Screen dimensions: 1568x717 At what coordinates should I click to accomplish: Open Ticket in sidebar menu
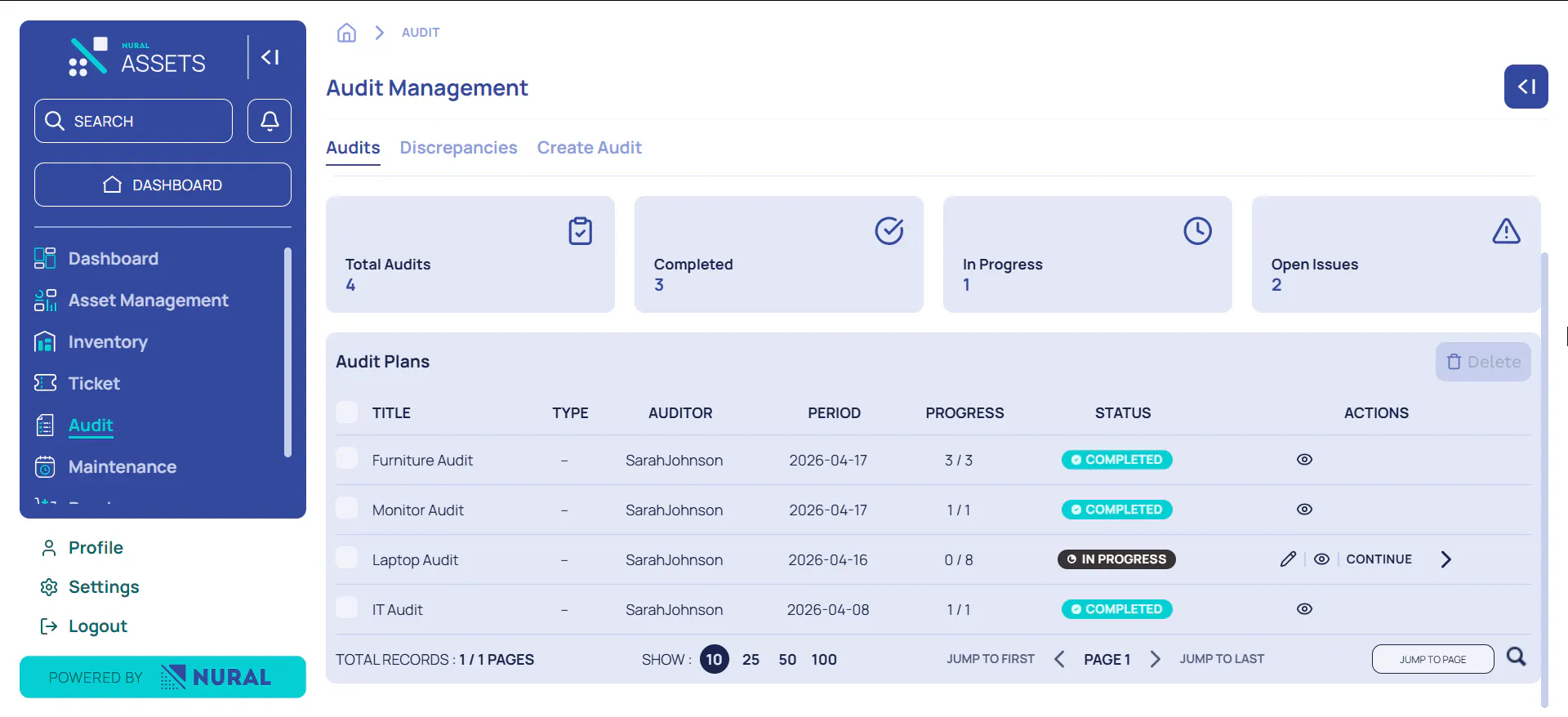coord(94,384)
